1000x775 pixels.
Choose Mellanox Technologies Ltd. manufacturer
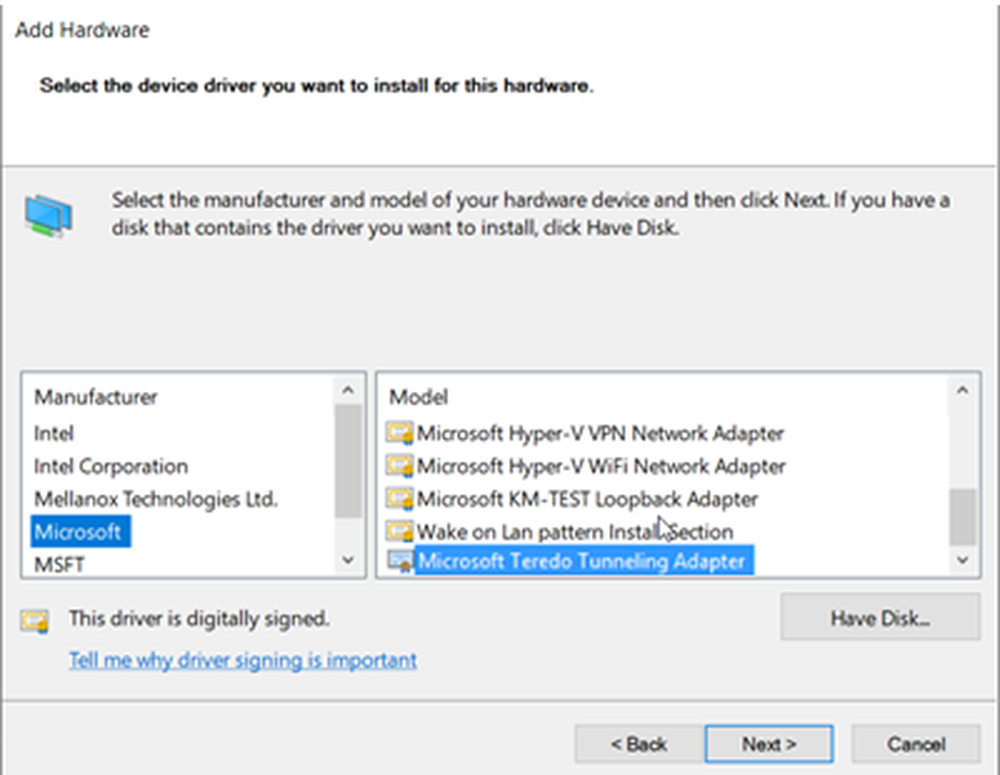pyautogui.click(x=156, y=499)
